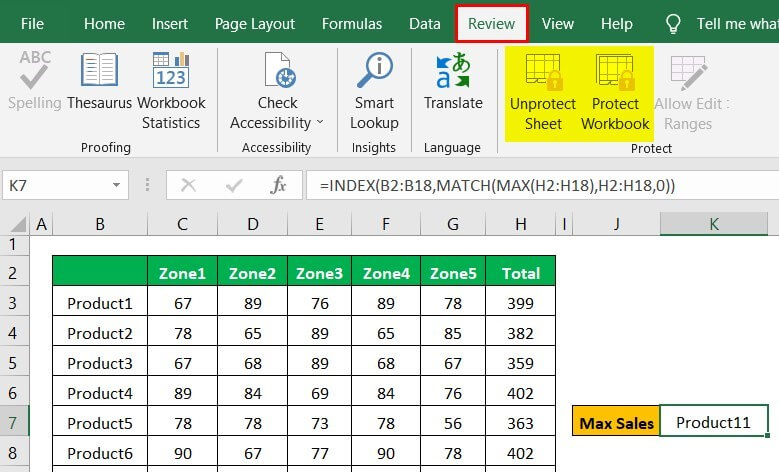Select column H header
The image size is (779, 472).
[x=520, y=224]
